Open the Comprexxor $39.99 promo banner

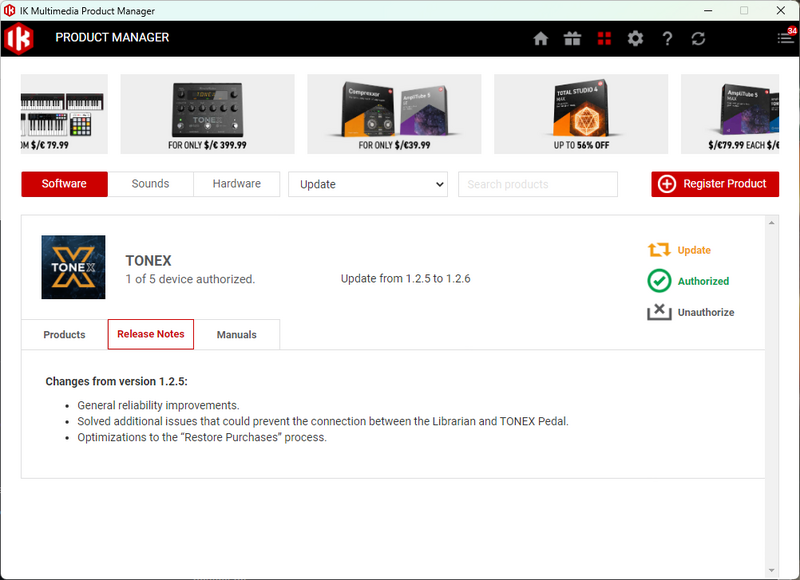coord(394,114)
